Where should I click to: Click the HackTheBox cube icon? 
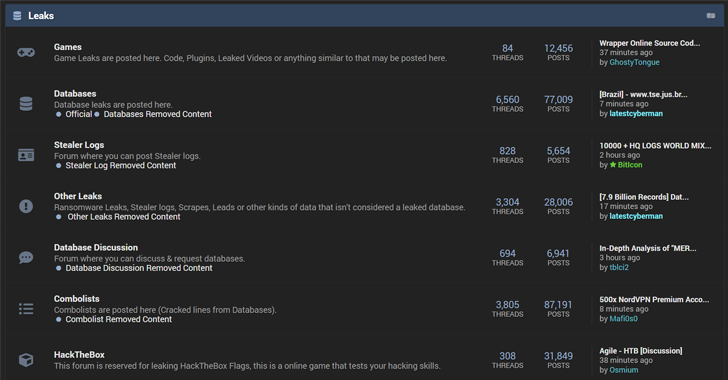point(26,360)
